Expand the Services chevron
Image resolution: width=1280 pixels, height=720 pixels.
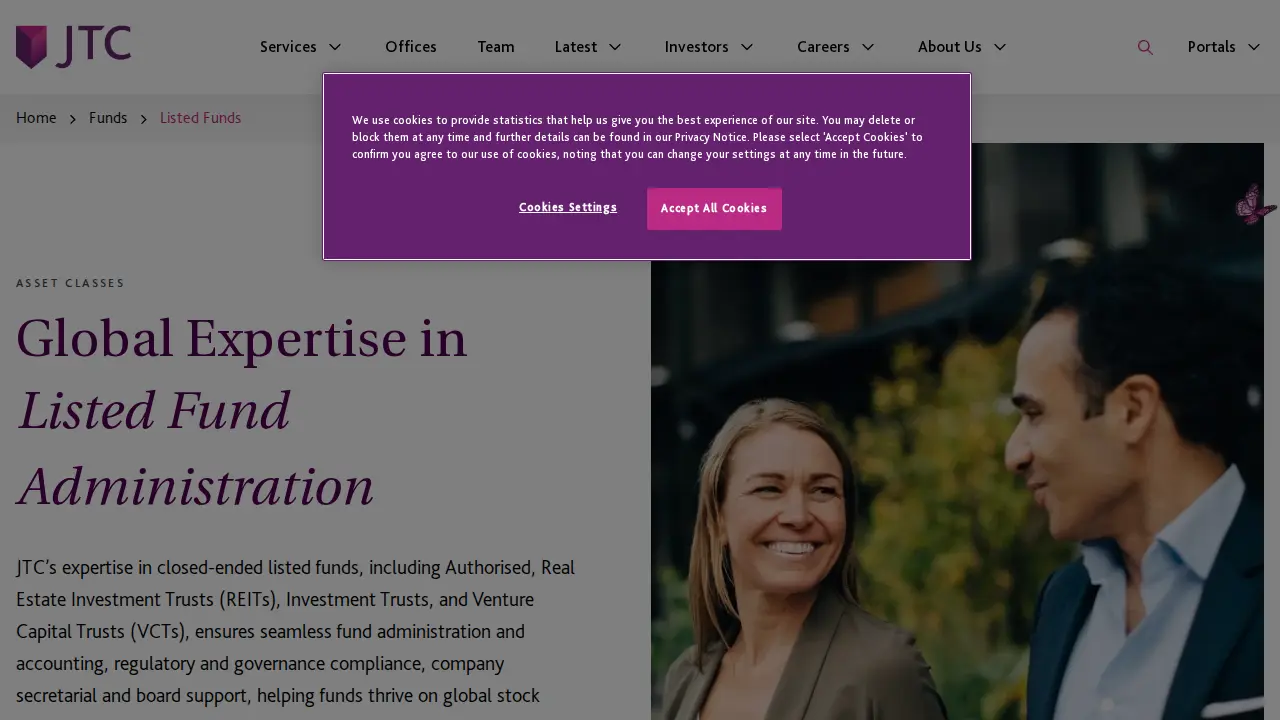(x=335, y=47)
